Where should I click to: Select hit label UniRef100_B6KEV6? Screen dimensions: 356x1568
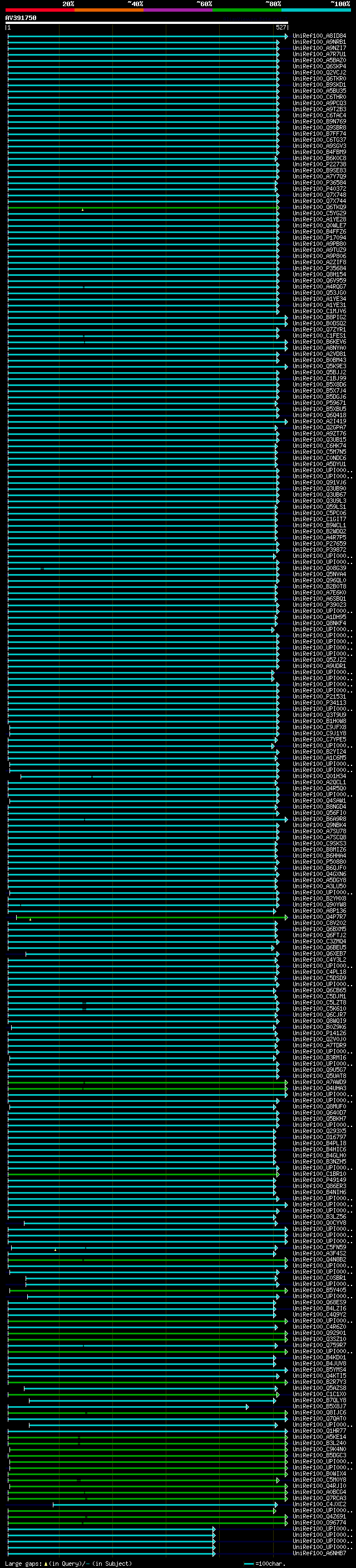pos(319,342)
